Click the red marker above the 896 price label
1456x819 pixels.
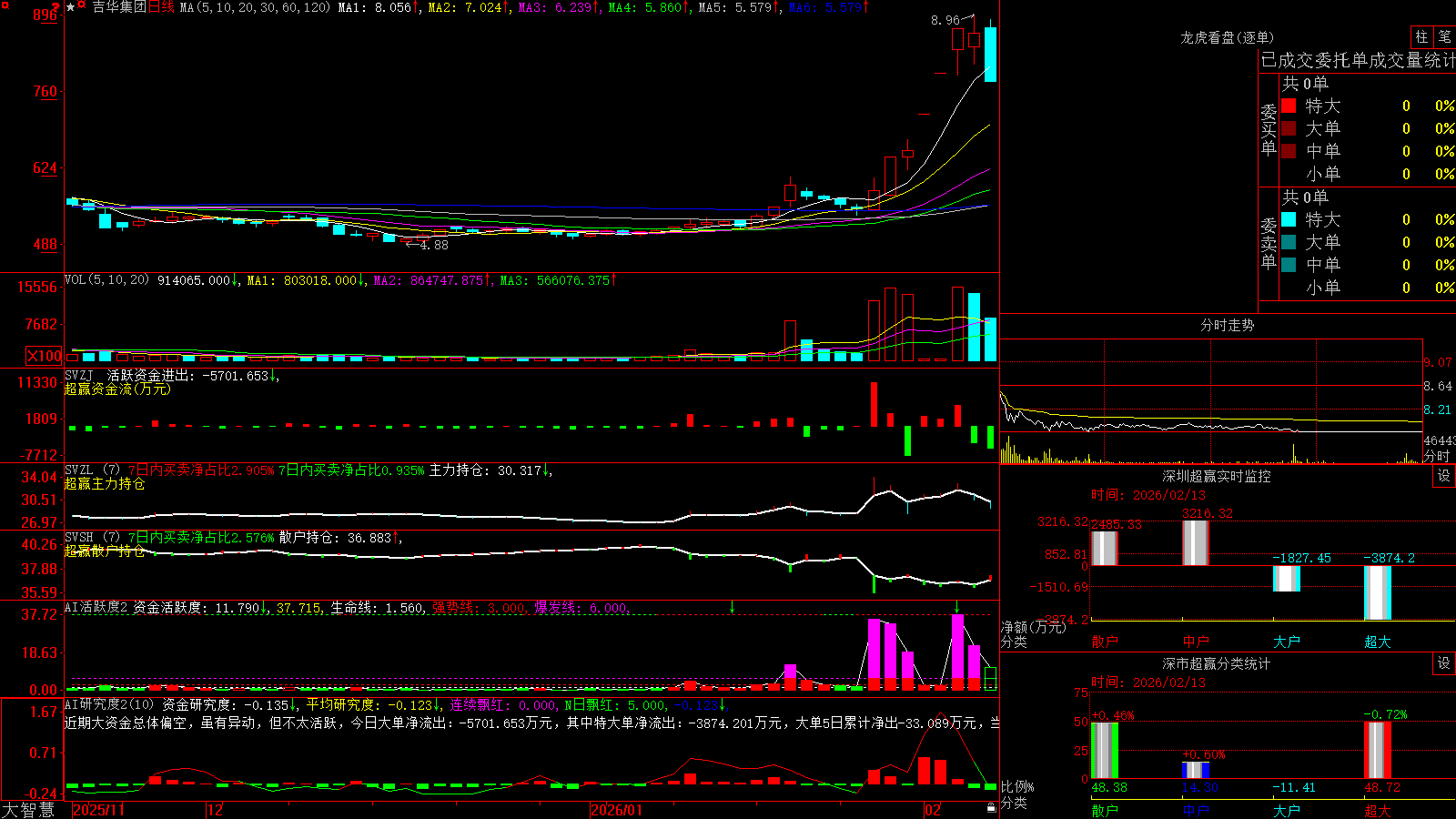click(x=56, y=7)
